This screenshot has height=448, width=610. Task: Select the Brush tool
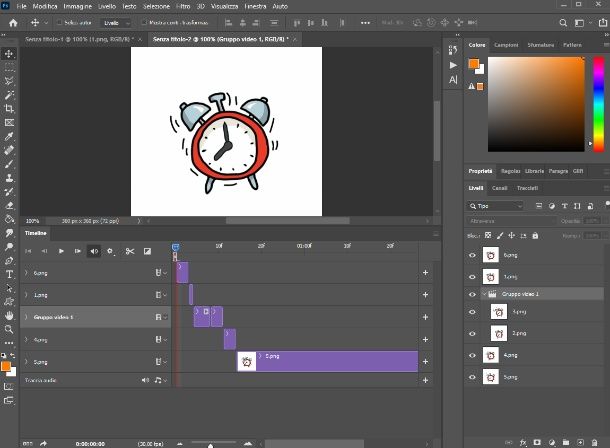[9, 164]
